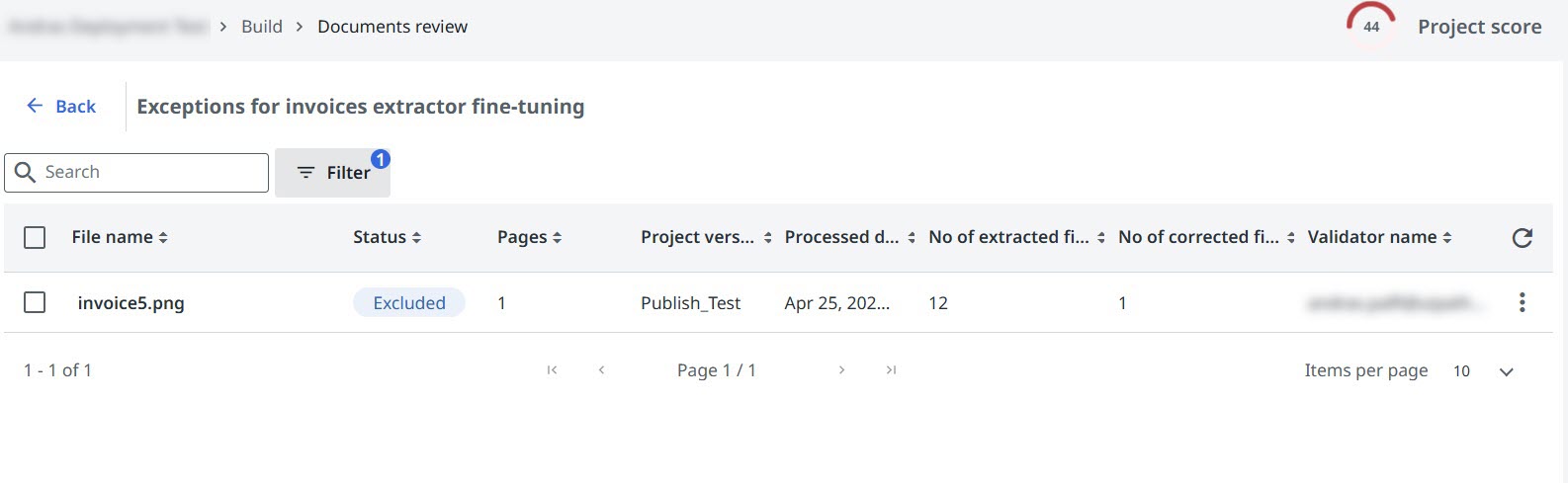Click the search magnifier icon
The image size is (1568, 483).
pyautogui.click(x=26, y=173)
